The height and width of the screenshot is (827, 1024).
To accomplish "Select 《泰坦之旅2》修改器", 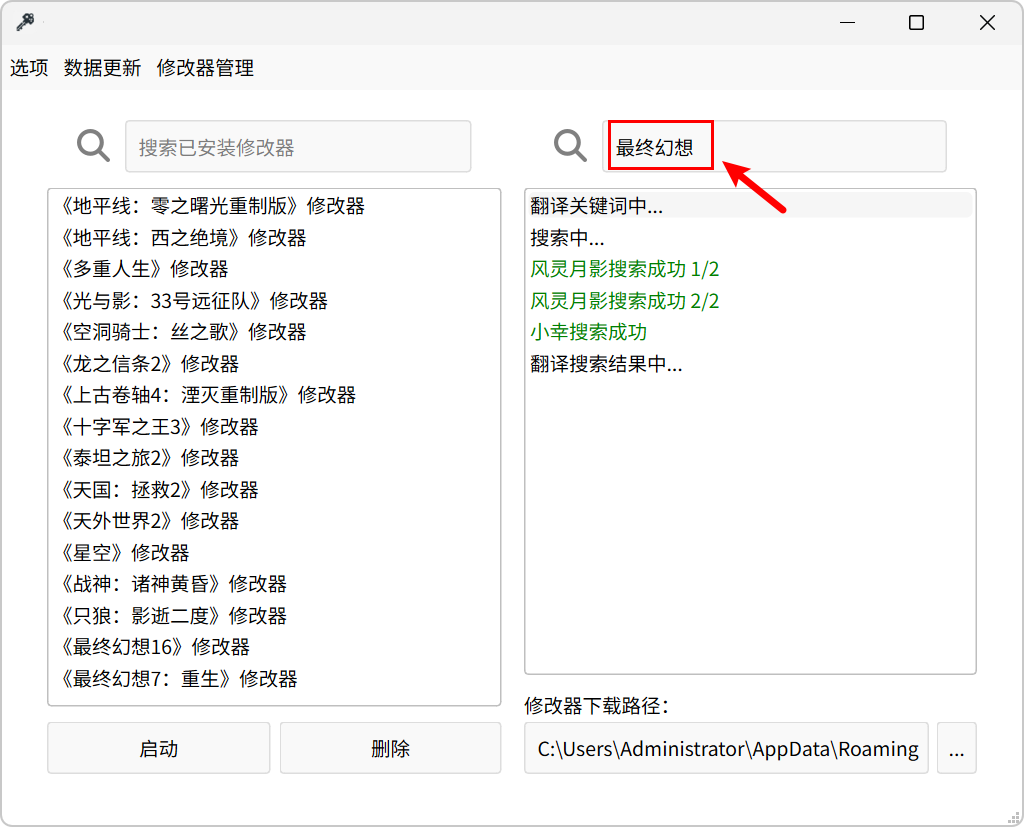I will coord(274,459).
